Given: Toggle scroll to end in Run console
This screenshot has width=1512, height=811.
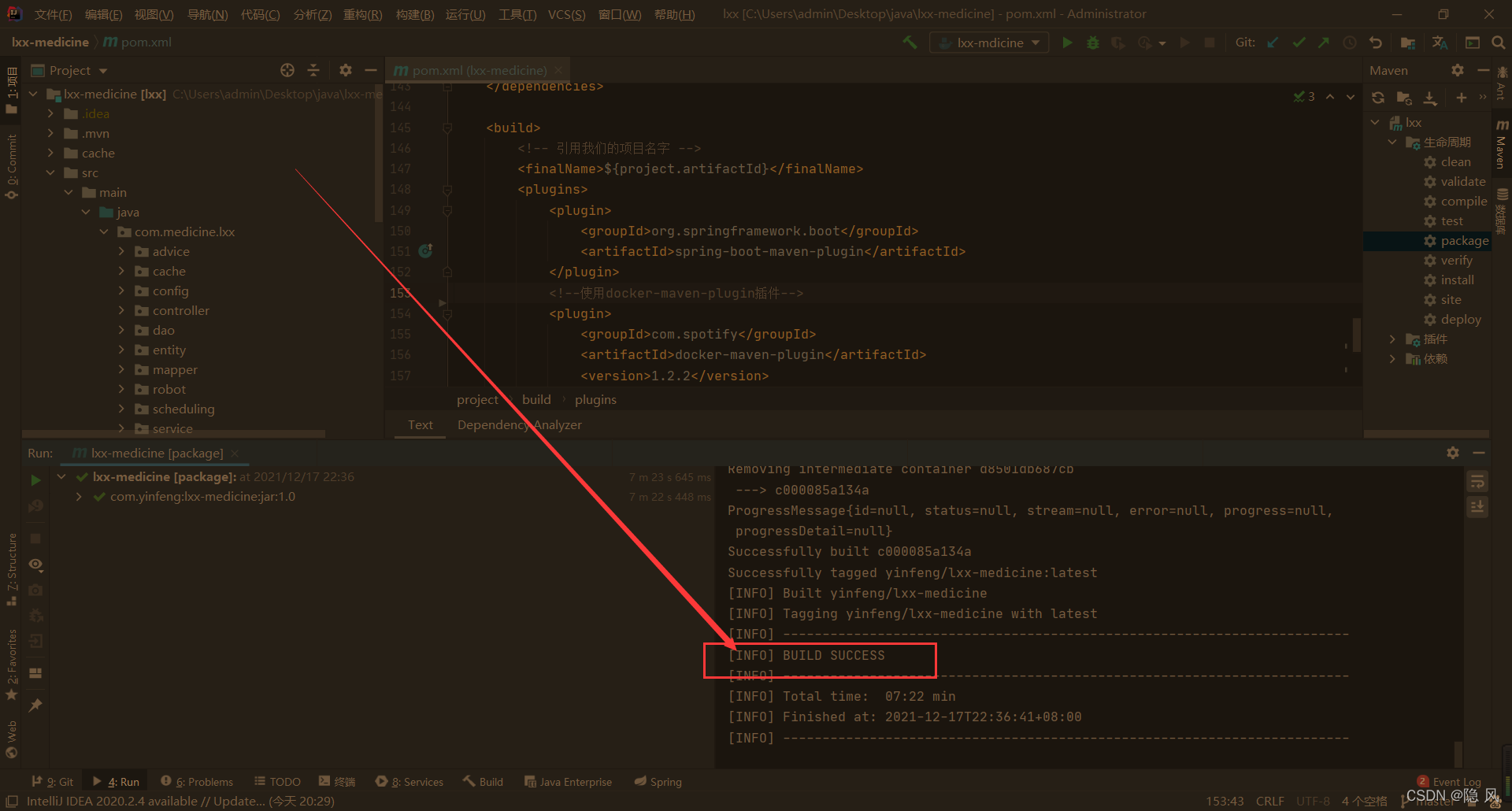Looking at the screenshot, I should [1477, 507].
